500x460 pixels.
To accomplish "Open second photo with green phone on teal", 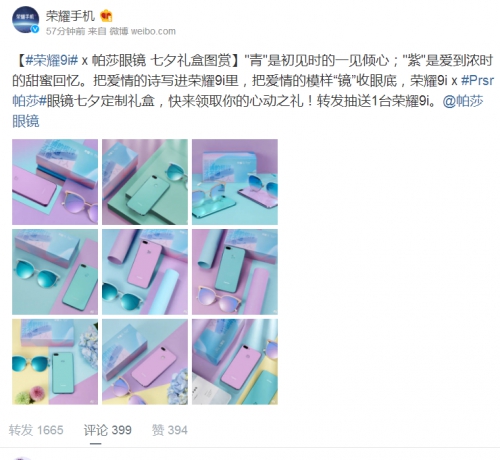I will click(145, 182).
